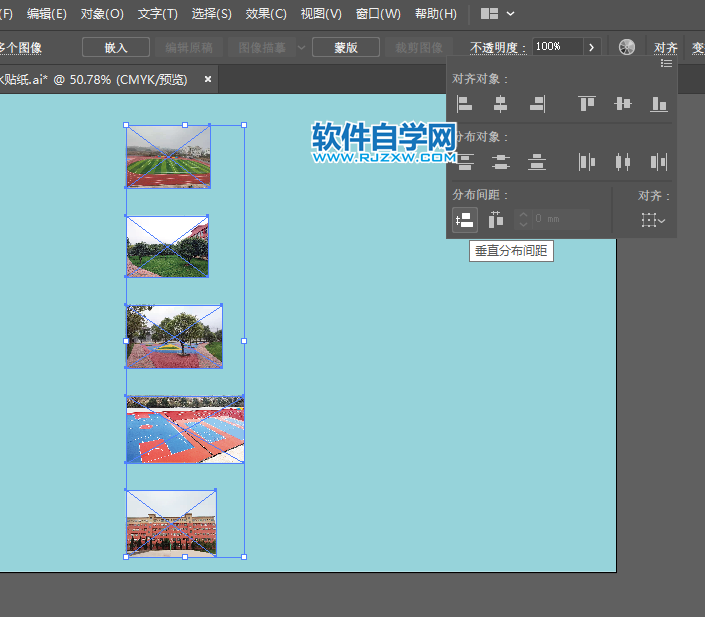705x617 pixels.
Task: Click horizontal align left icon
Action: [x=464, y=103]
